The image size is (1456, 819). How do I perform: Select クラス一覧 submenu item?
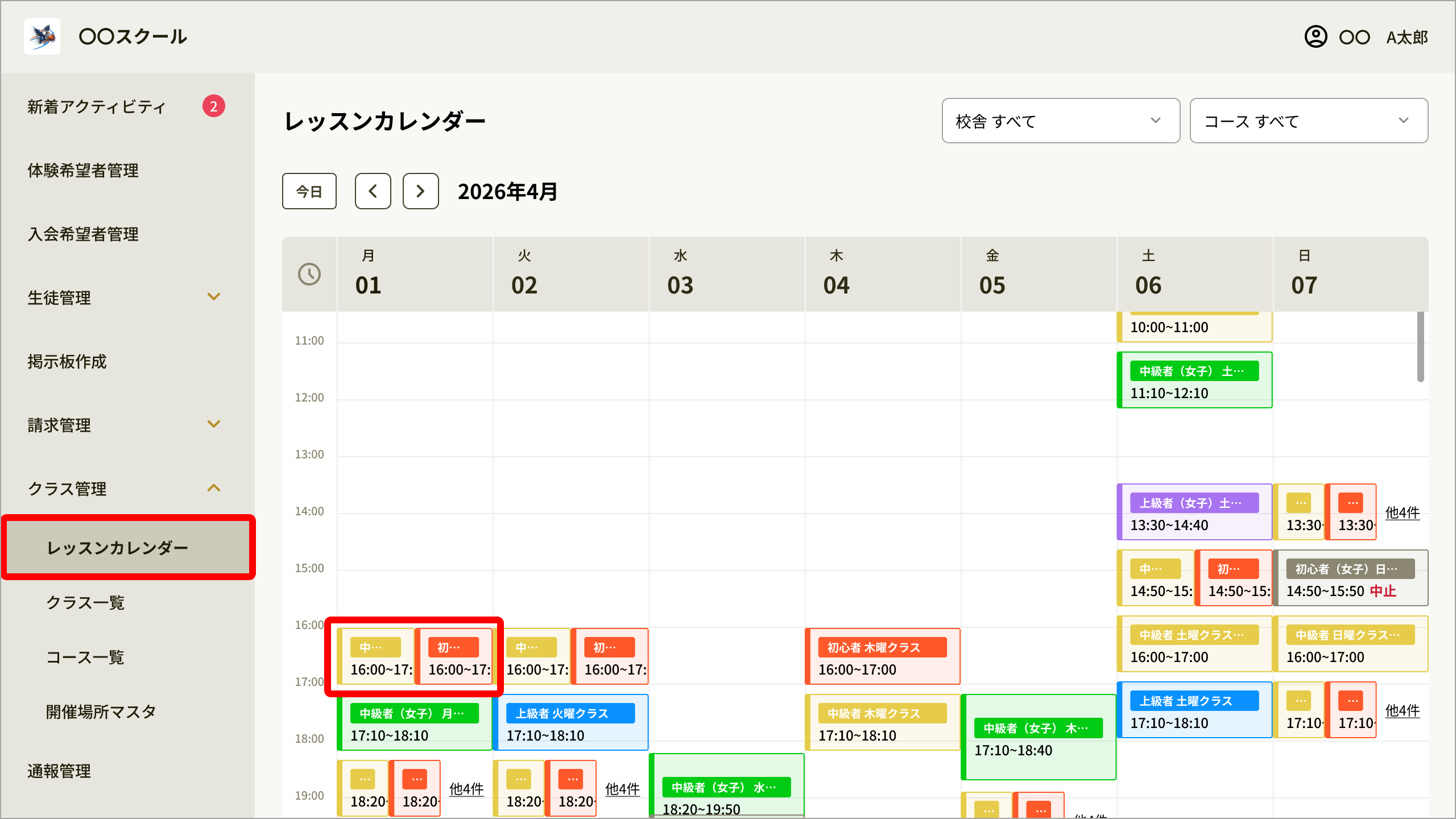coord(85,603)
